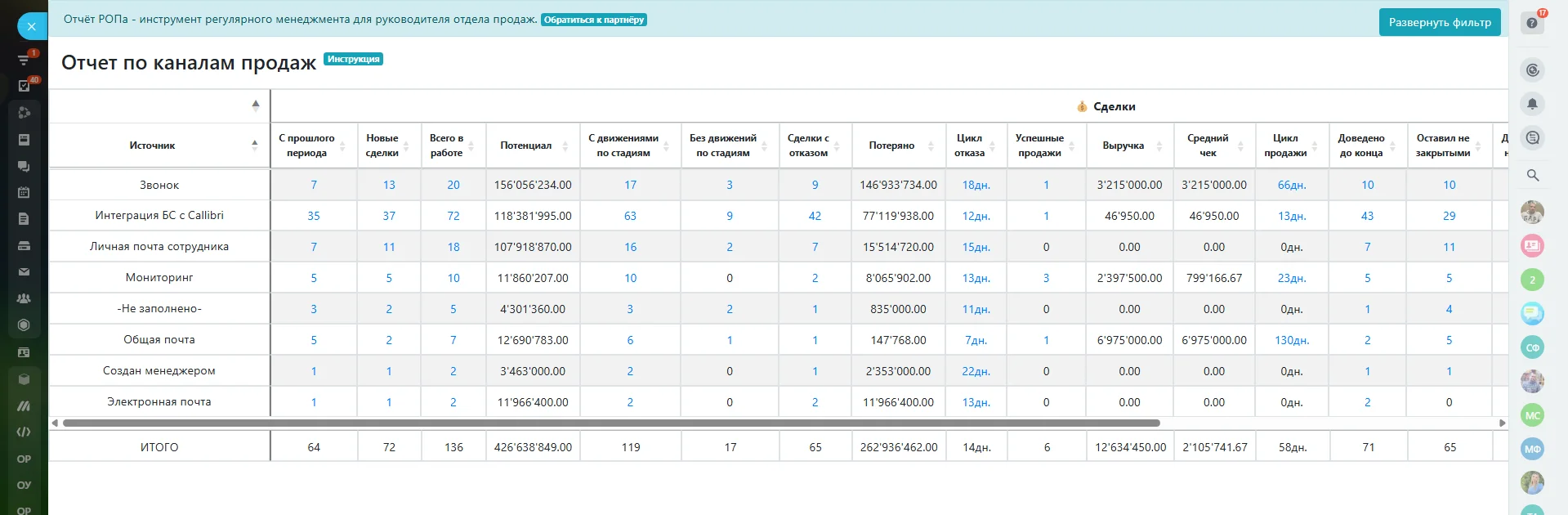Screen dimensions: 1568x515
Task: Open the tasks checklist icon in sidebar
Action: pyautogui.click(x=24, y=86)
